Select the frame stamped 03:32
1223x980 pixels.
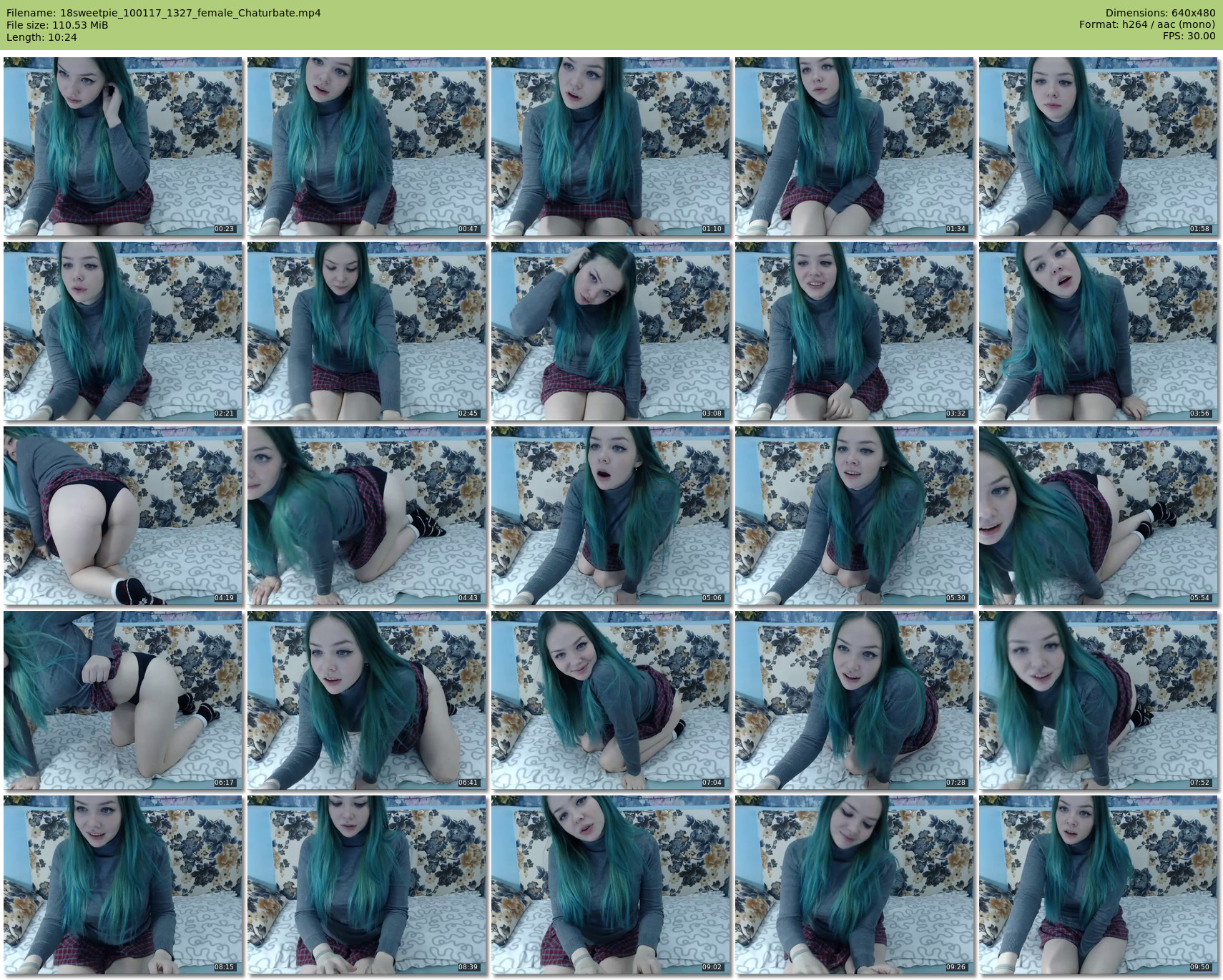pyautogui.click(x=855, y=331)
